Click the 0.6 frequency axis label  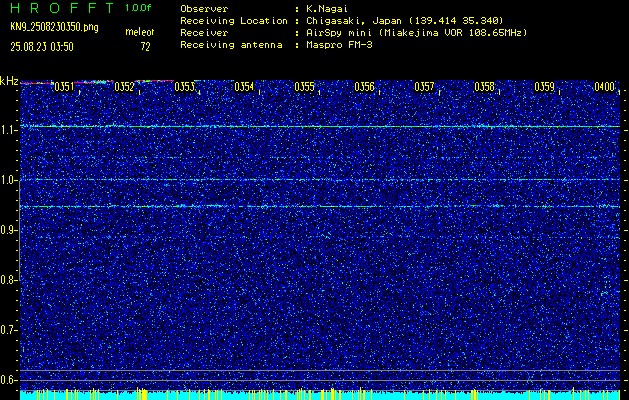click(x=8, y=380)
